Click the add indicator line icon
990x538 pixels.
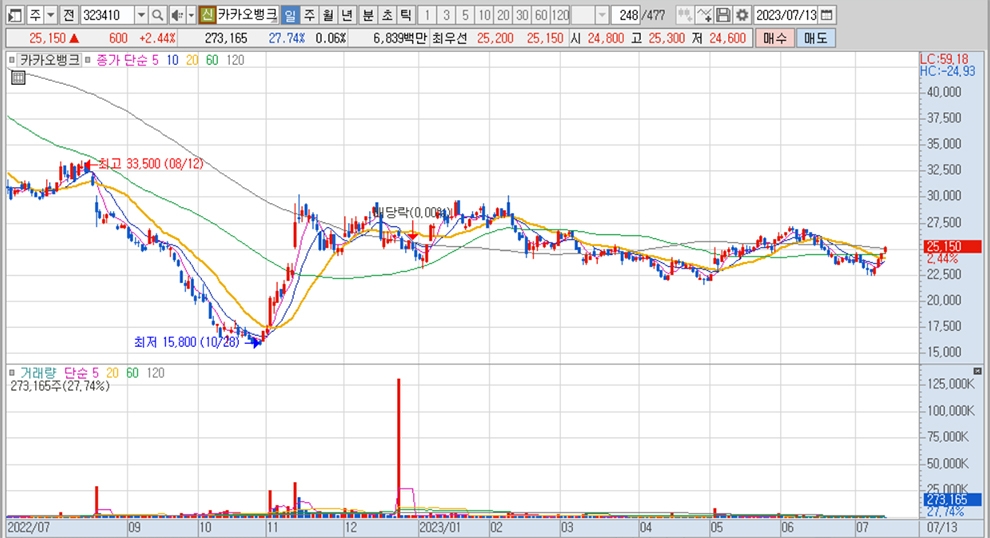[703, 15]
